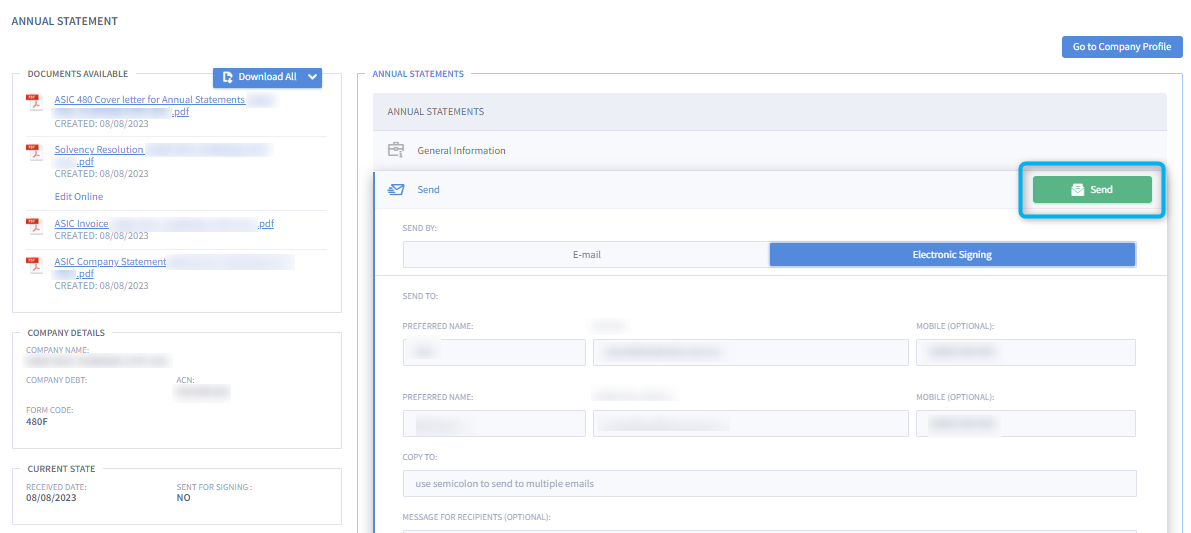Open Go to Company Profile

tap(1122, 46)
